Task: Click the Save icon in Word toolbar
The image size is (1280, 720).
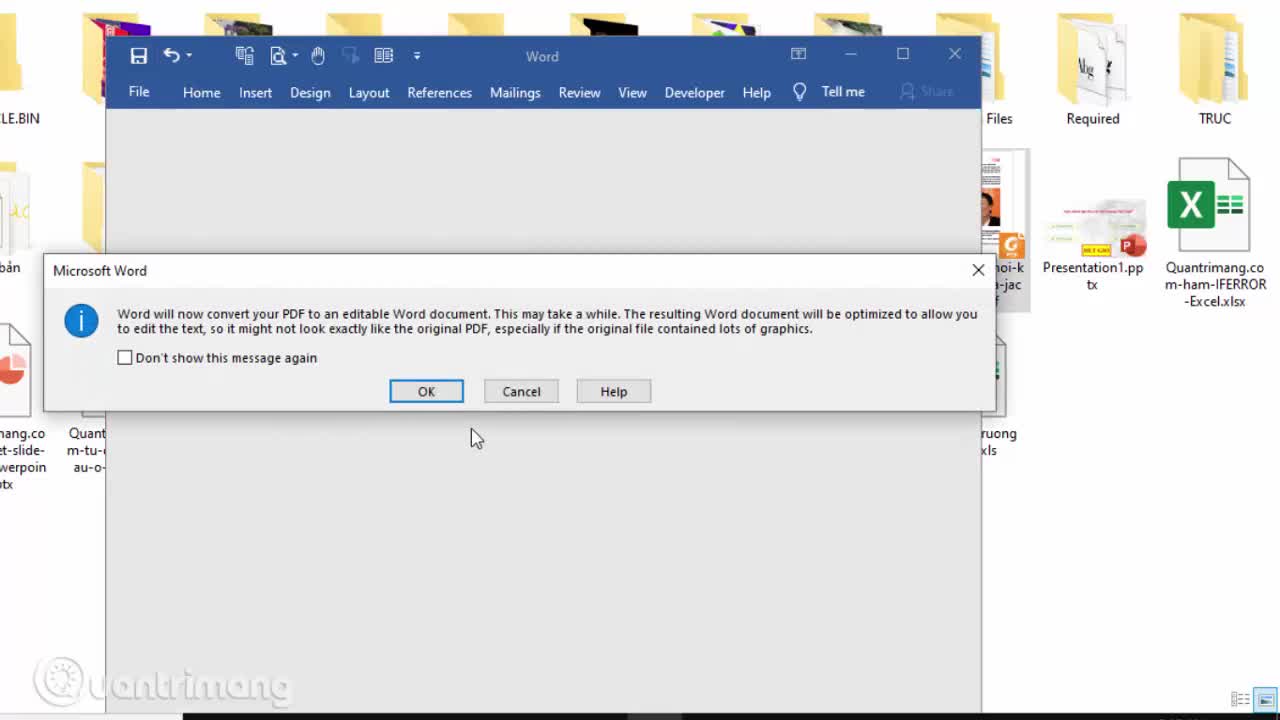Action: [x=139, y=56]
